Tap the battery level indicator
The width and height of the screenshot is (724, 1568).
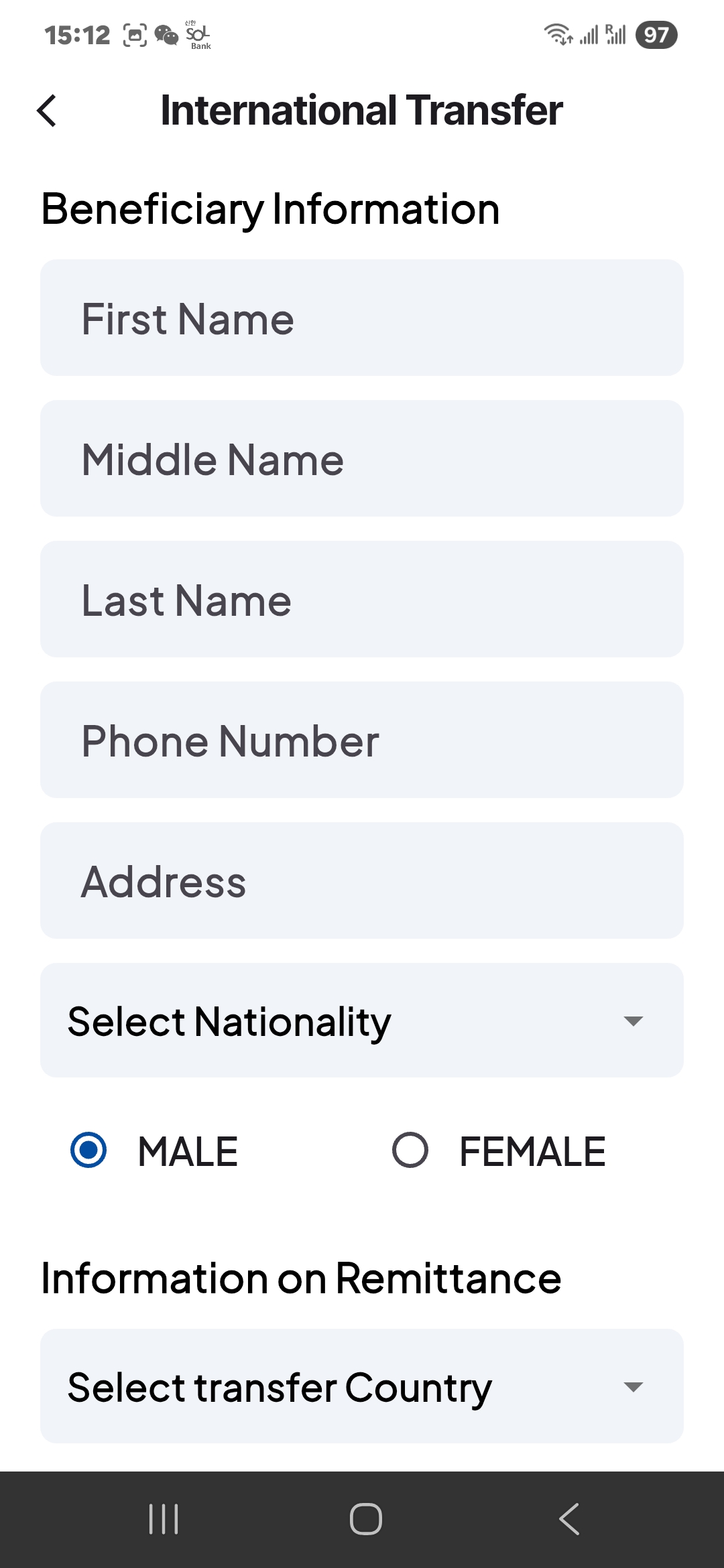point(656,35)
